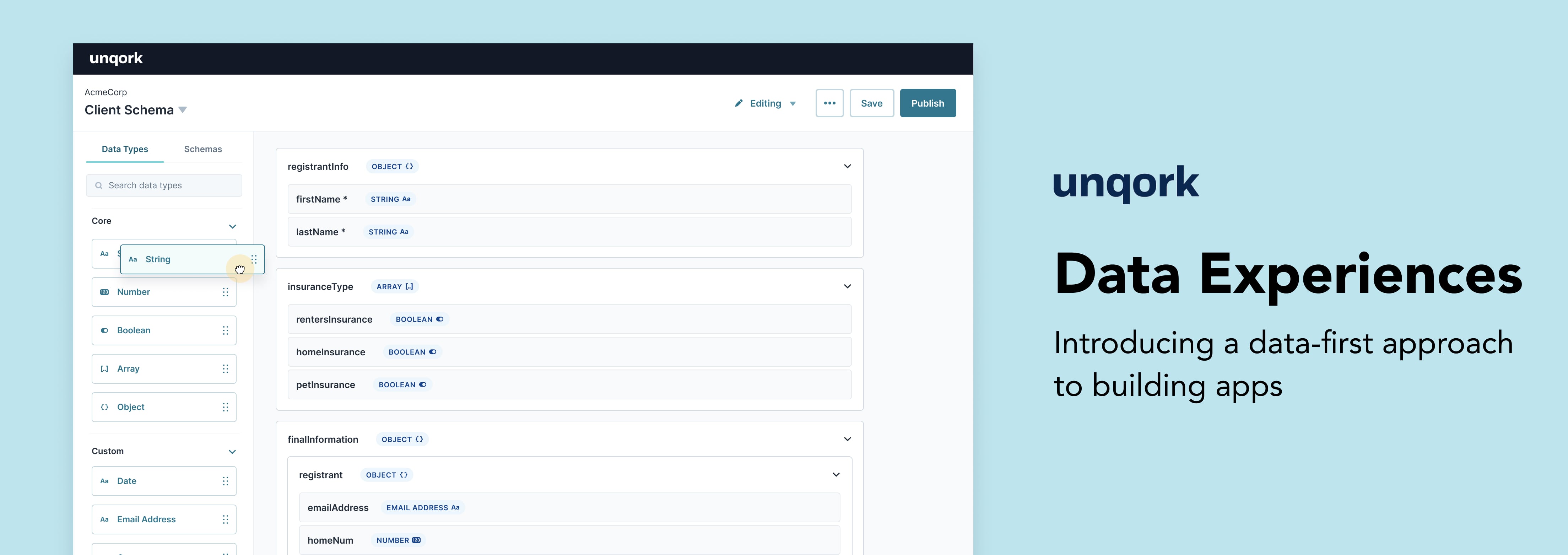
Task: Click the STRING badge on firstName
Action: pyautogui.click(x=390, y=200)
